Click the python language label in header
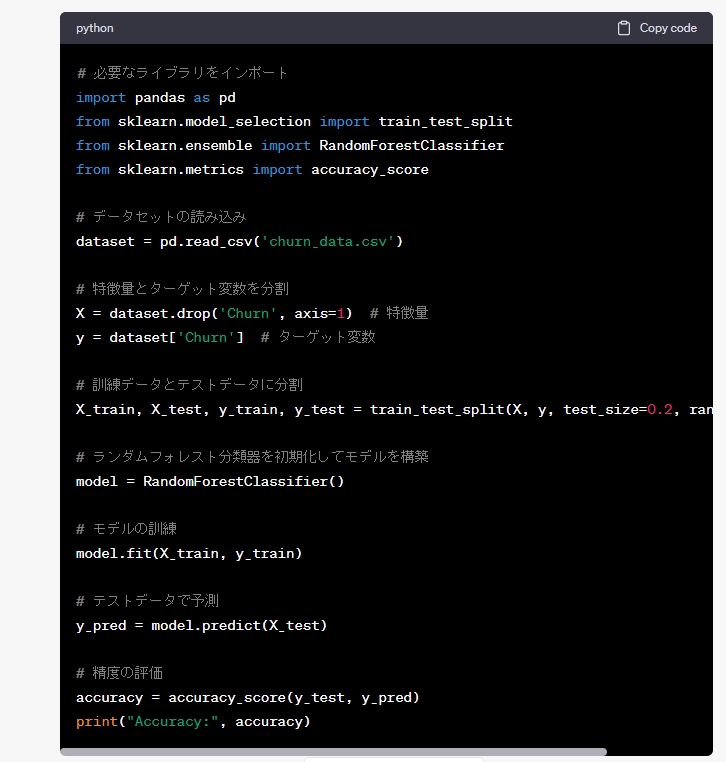The width and height of the screenshot is (726, 762). [x=95, y=28]
